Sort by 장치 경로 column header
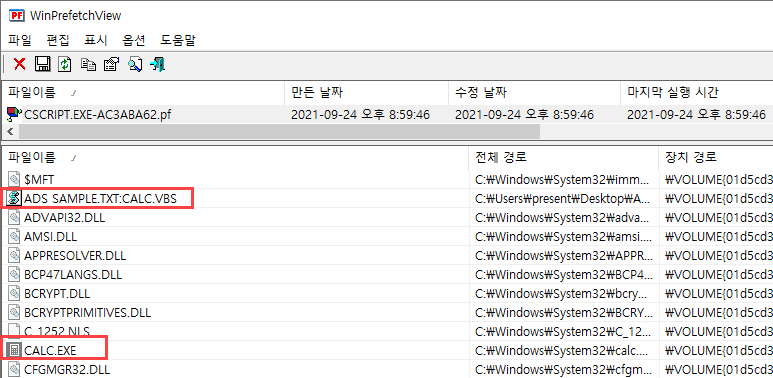The image size is (773, 378). click(x=716, y=157)
